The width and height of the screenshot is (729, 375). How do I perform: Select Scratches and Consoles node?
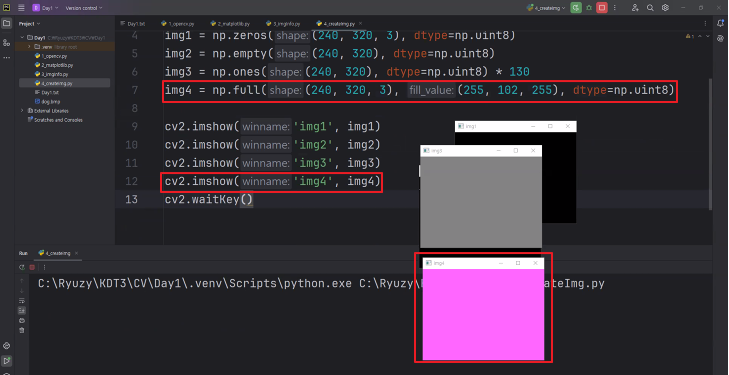(55, 120)
